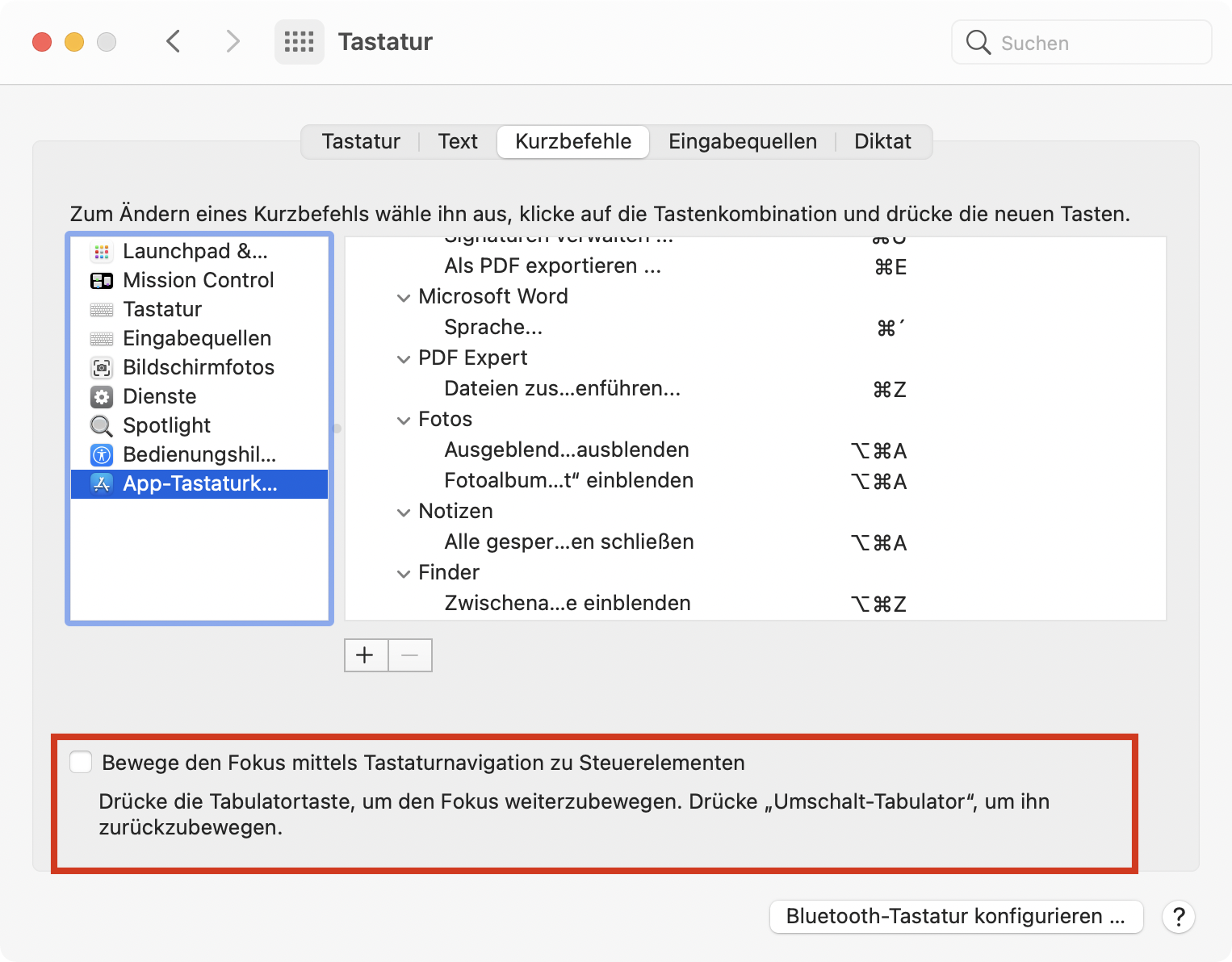Select the 'Ausgeblend...ausblenden' shortcut row
Image resolution: width=1232 pixels, height=962 pixels.
(756, 450)
